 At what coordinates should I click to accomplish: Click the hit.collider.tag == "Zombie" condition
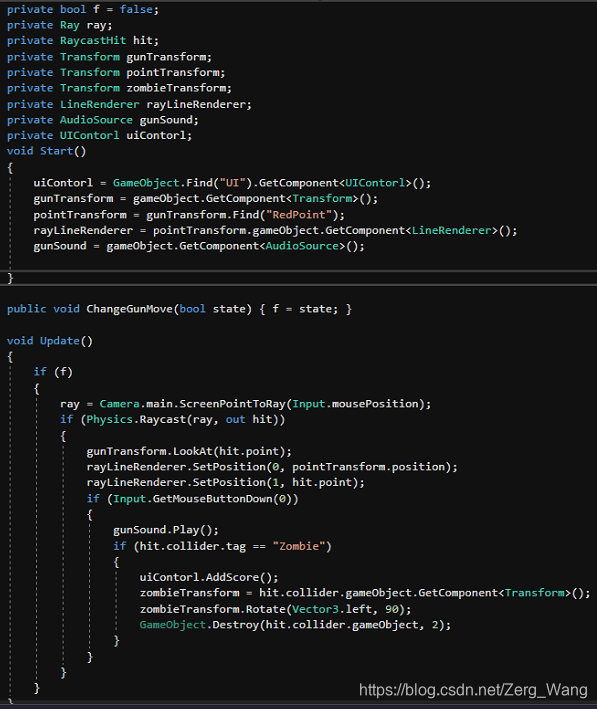coord(222,546)
